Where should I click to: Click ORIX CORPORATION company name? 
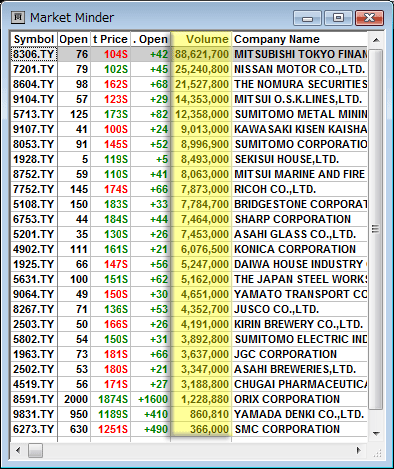[287, 399]
